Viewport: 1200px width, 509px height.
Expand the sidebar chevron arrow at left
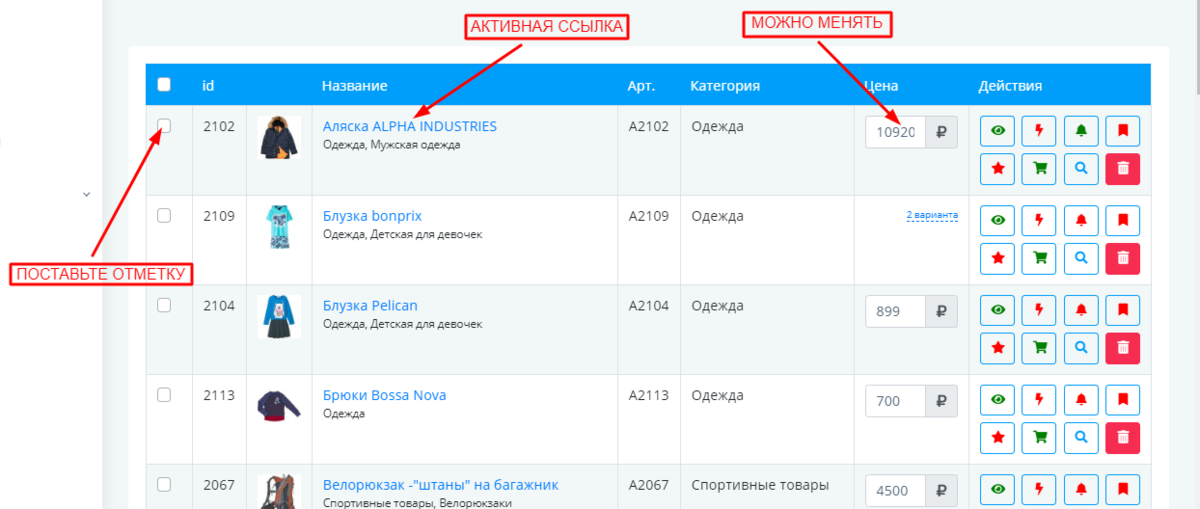coord(86,194)
